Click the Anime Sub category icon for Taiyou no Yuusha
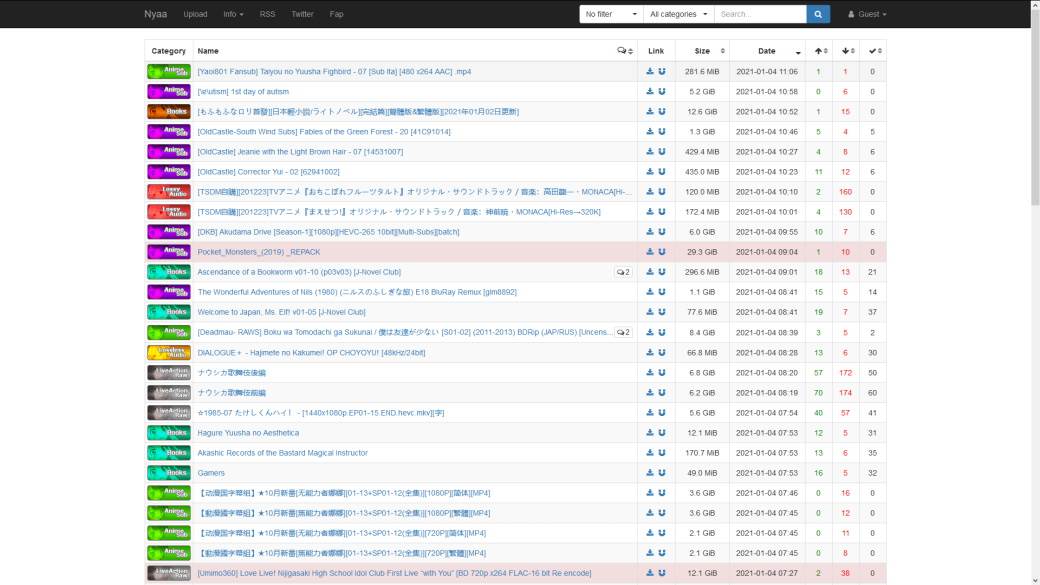 point(167,71)
